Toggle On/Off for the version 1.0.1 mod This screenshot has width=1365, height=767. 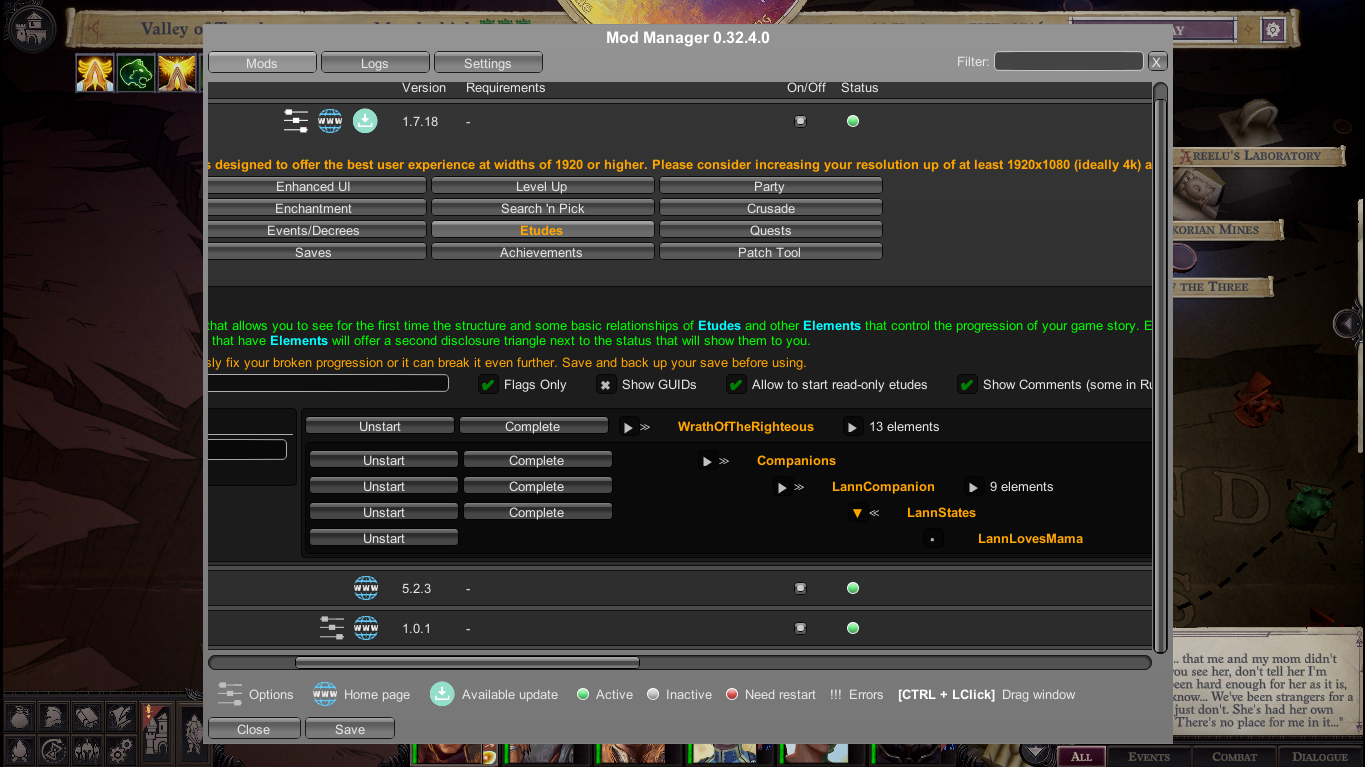coord(800,628)
